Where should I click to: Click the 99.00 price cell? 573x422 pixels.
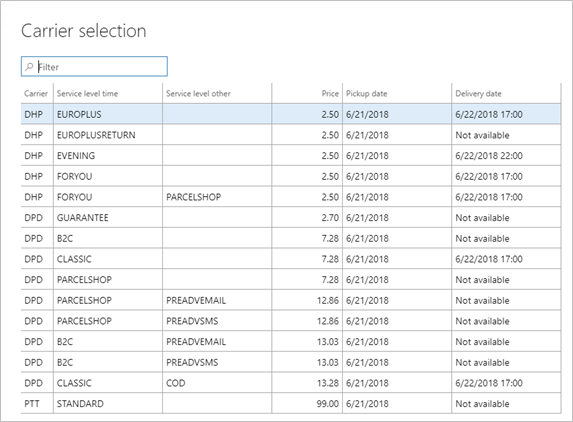tap(307, 404)
